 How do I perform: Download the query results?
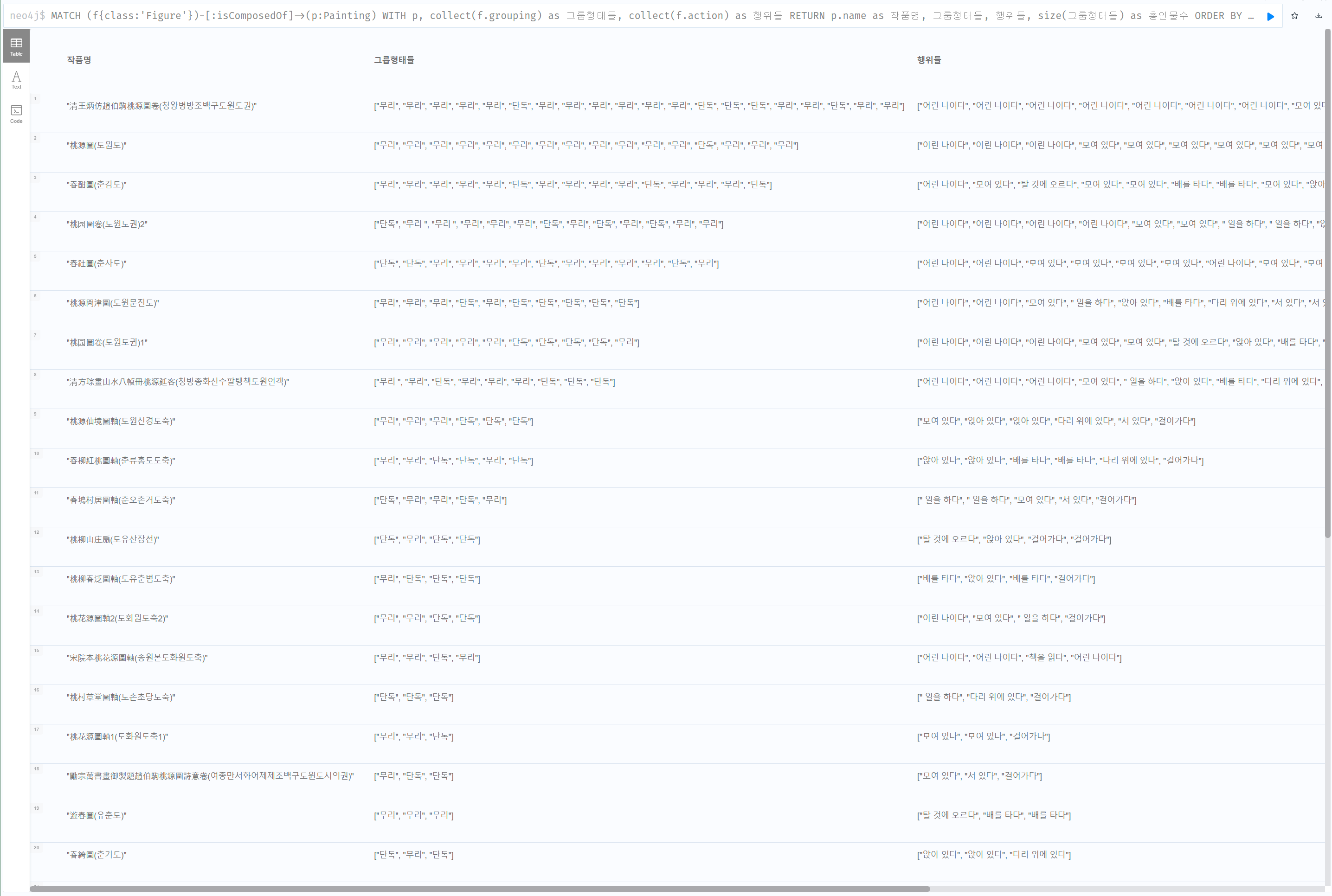tap(1319, 15)
